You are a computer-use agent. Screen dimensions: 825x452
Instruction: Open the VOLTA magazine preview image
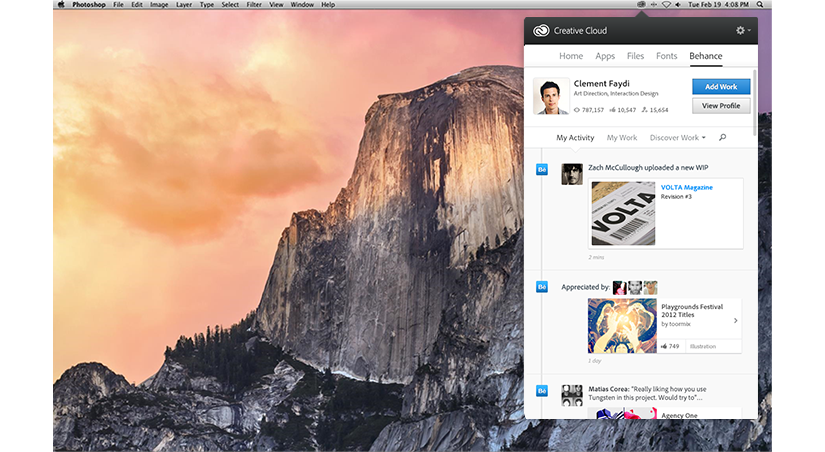(x=623, y=213)
